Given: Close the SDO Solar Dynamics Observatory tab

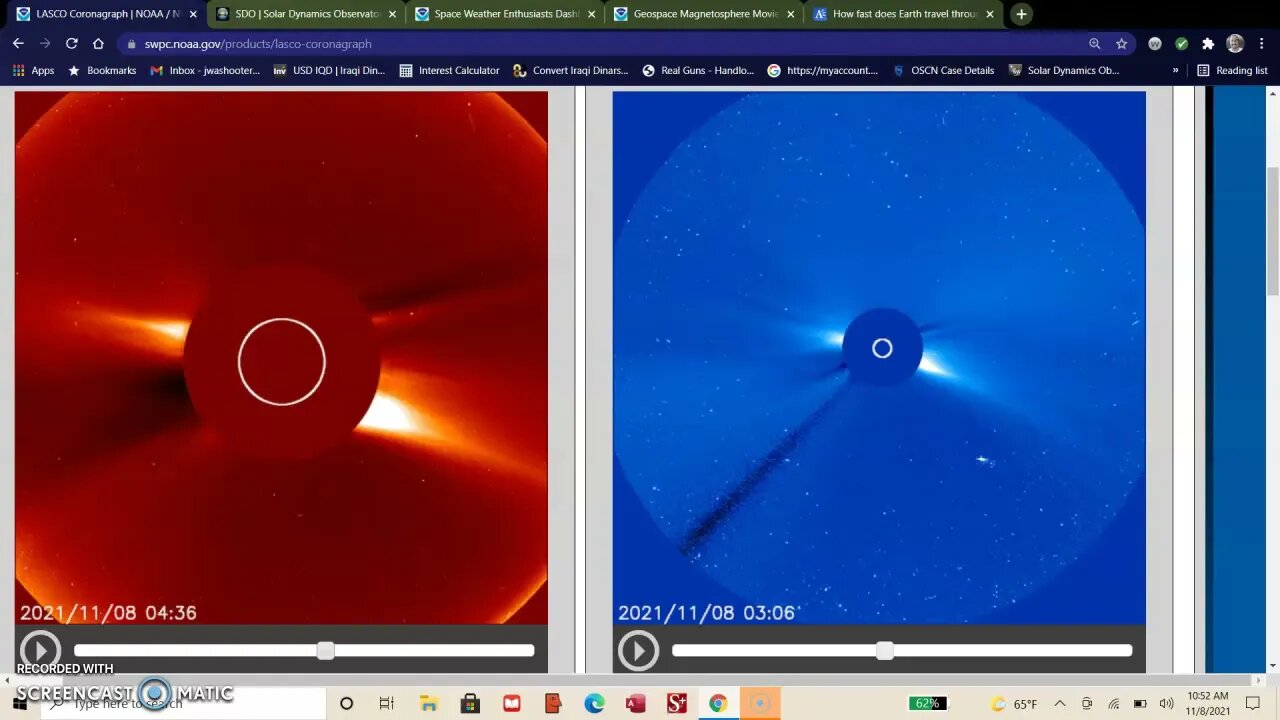Looking at the screenshot, I should pos(393,14).
